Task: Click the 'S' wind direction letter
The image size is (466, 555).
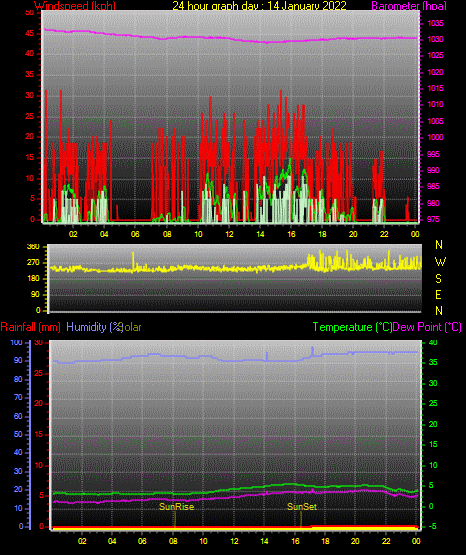Action: [438, 279]
